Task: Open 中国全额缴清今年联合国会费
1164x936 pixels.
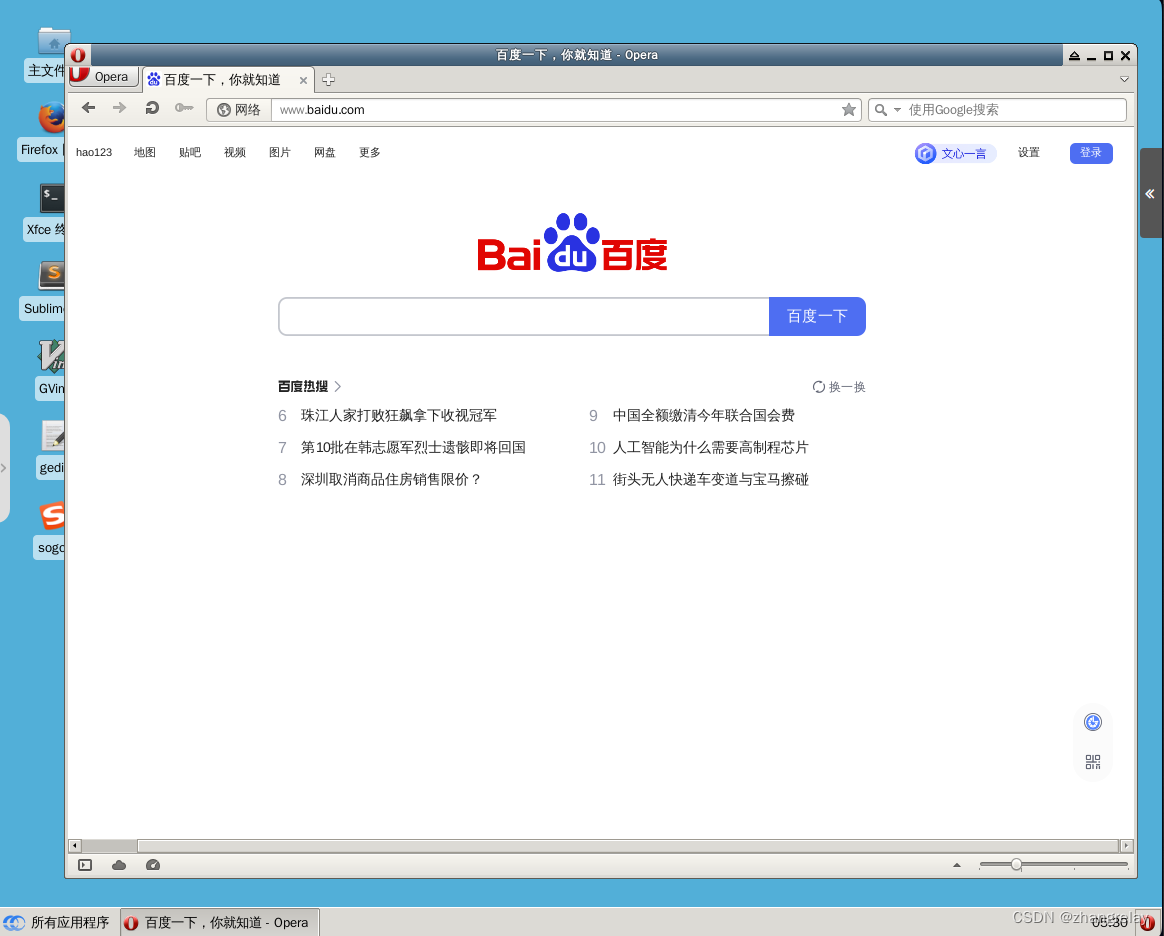Action: [704, 416]
